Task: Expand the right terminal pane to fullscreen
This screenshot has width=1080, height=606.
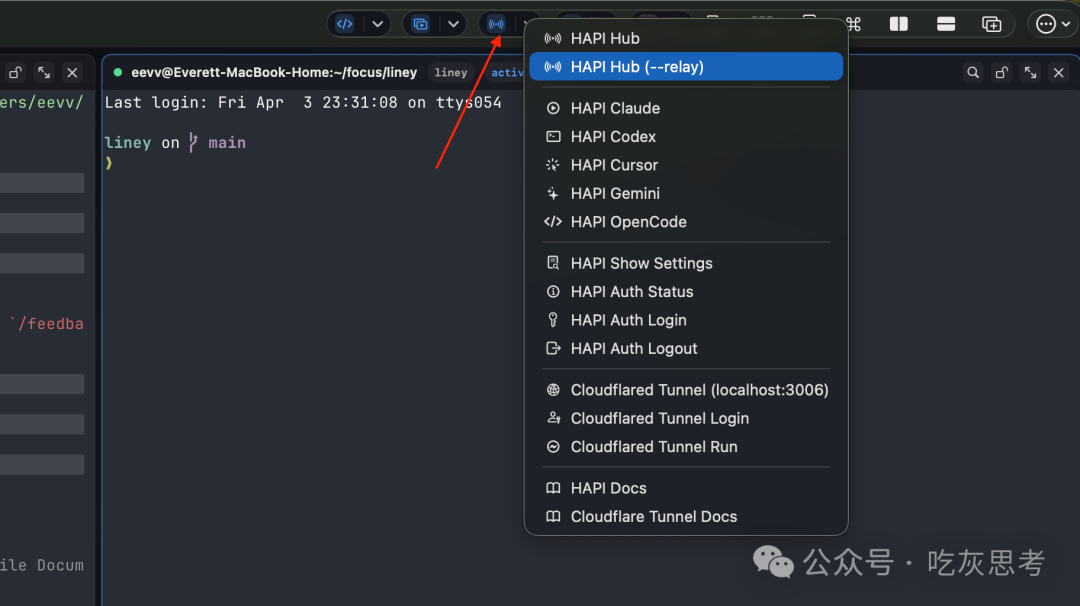Action: coord(1030,72)
